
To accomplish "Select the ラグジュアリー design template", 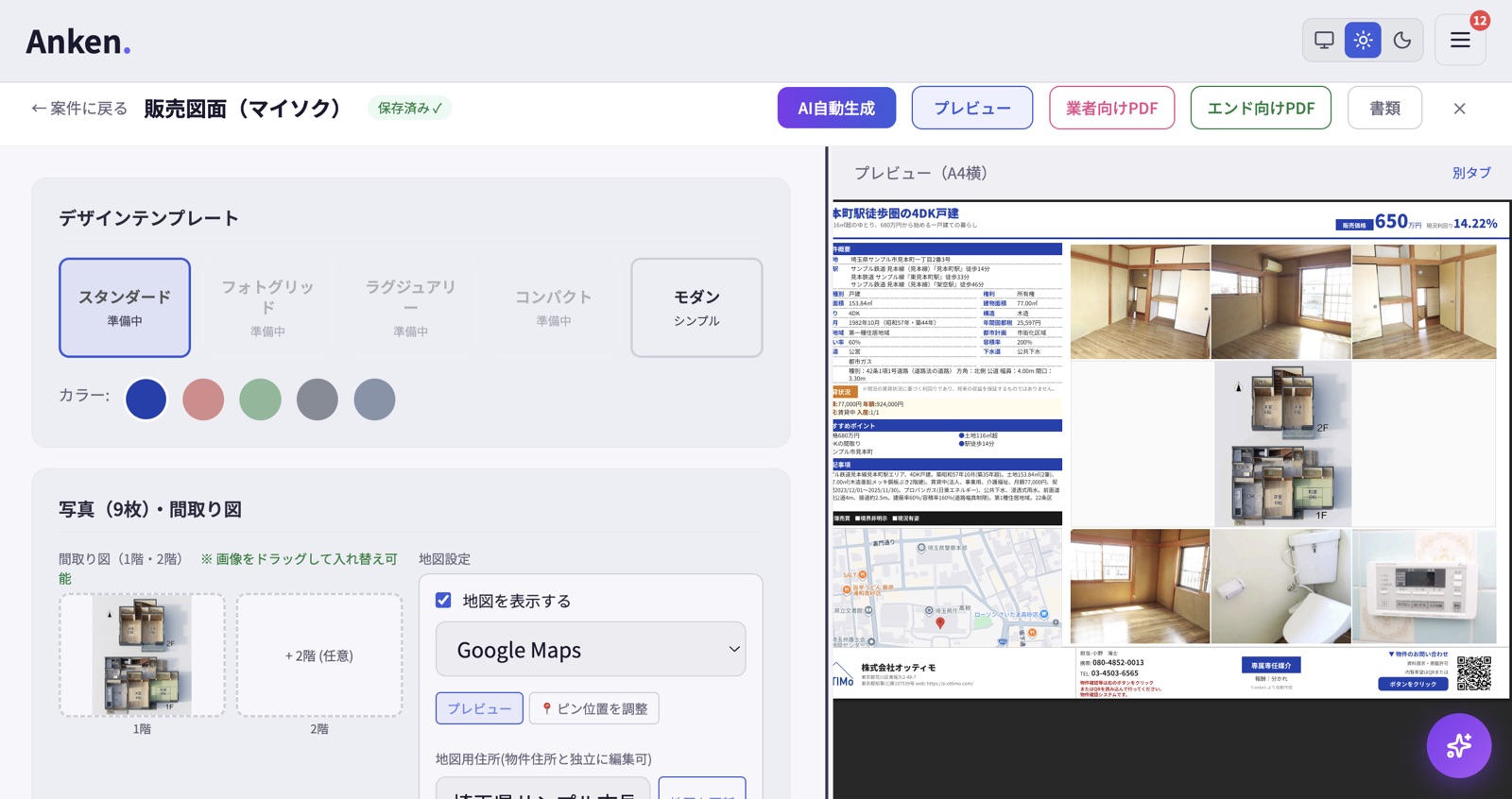I will click(410, 308).
